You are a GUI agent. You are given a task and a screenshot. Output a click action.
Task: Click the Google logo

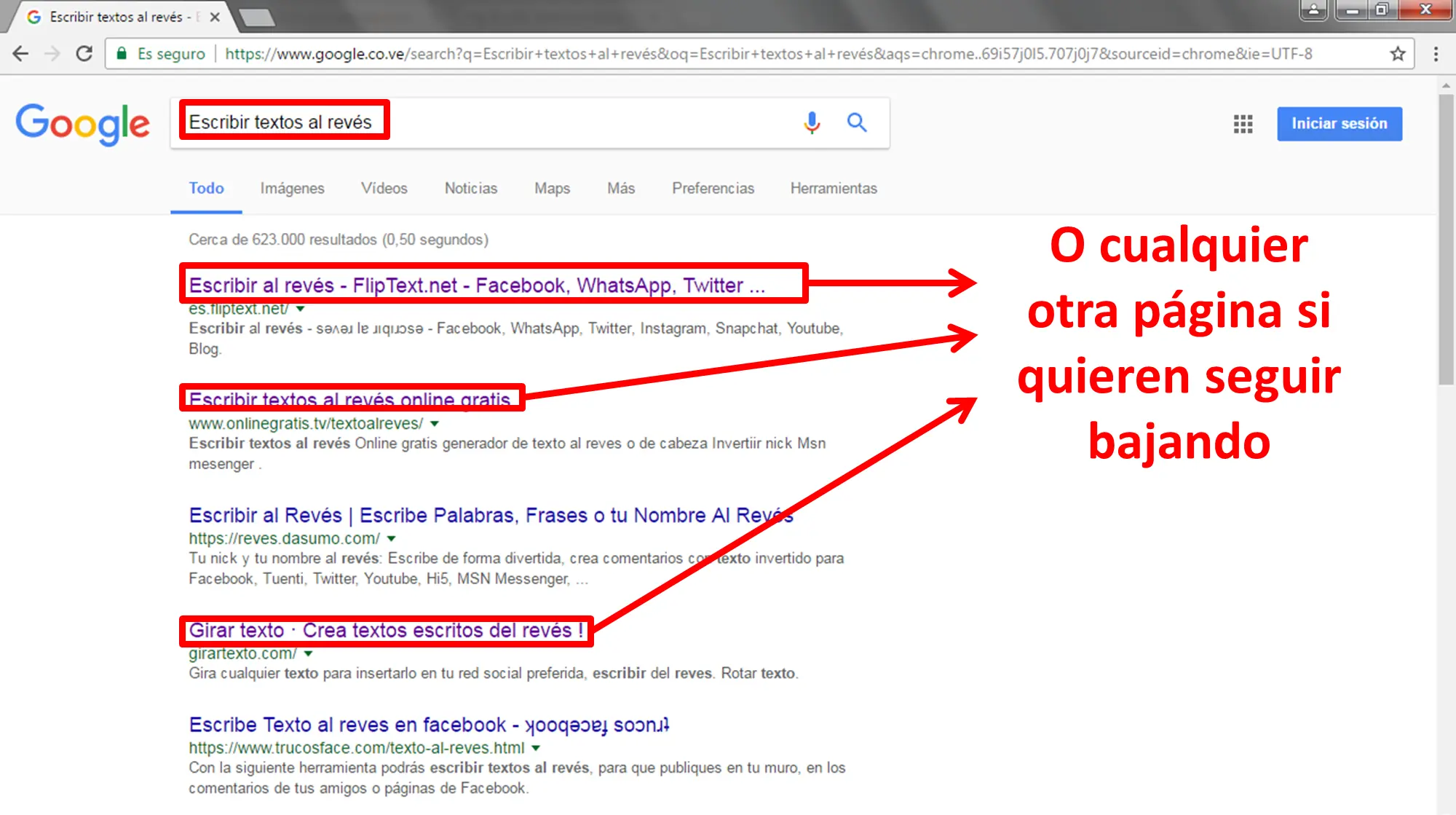point(82,124)
